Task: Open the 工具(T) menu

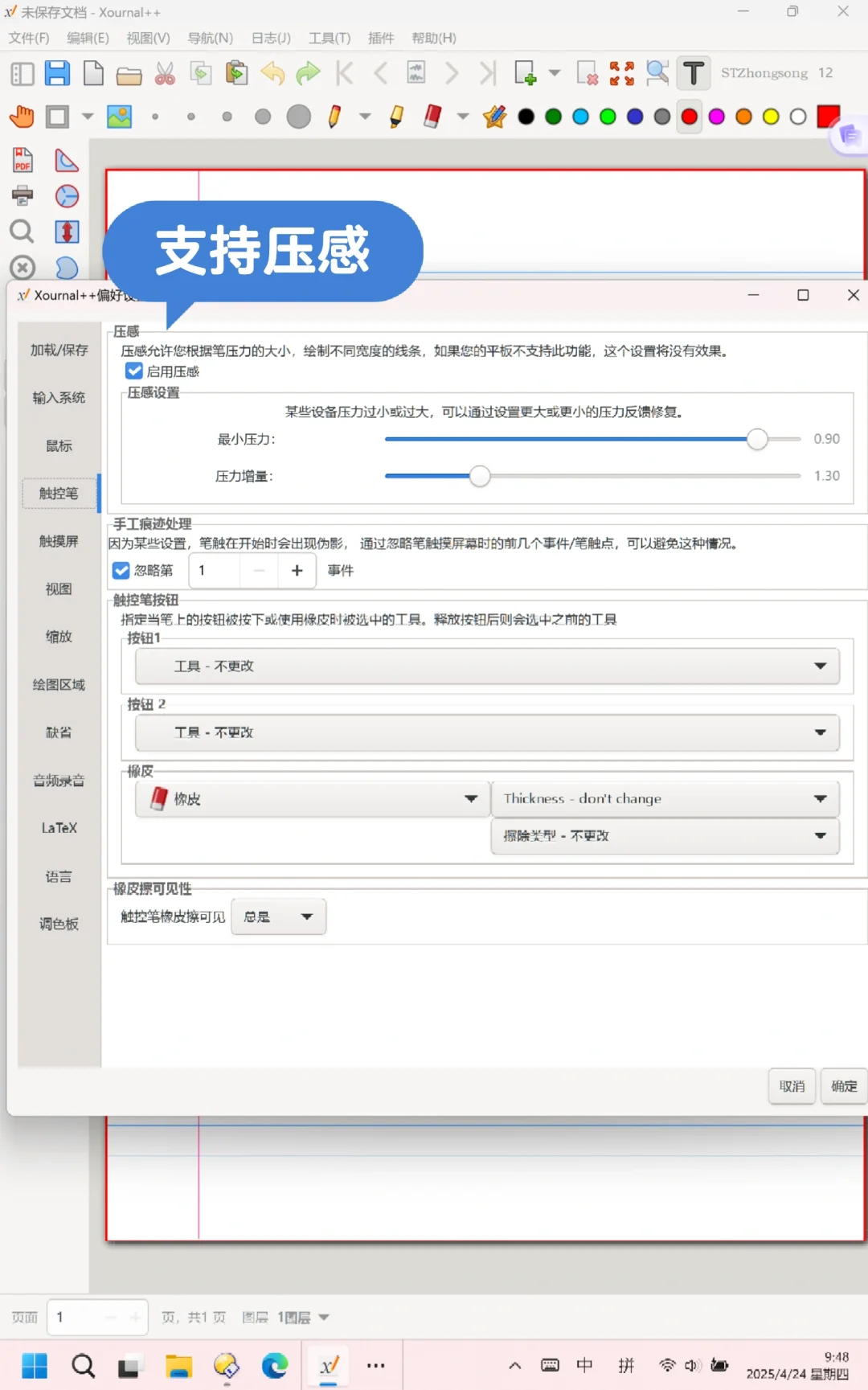Action: pyautogui.click(x=330, y=38)
